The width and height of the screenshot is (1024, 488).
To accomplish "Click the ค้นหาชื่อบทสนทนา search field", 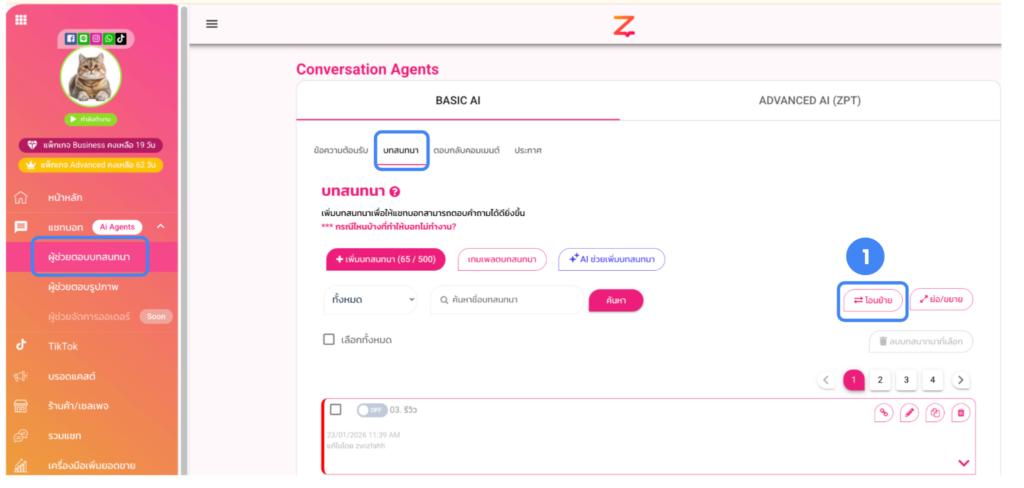I will pos(508,299).
